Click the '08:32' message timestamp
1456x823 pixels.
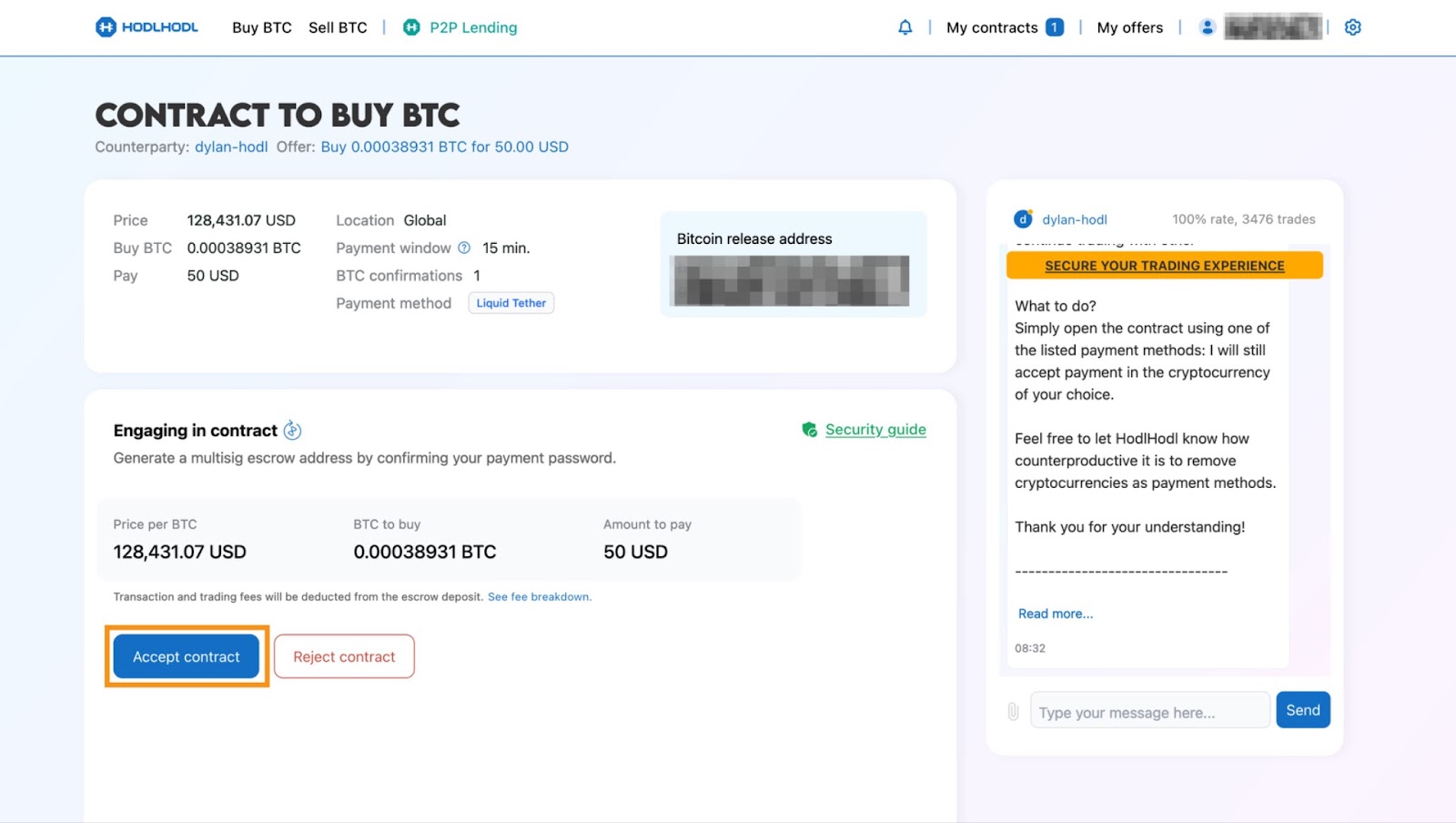[1030, 648]
